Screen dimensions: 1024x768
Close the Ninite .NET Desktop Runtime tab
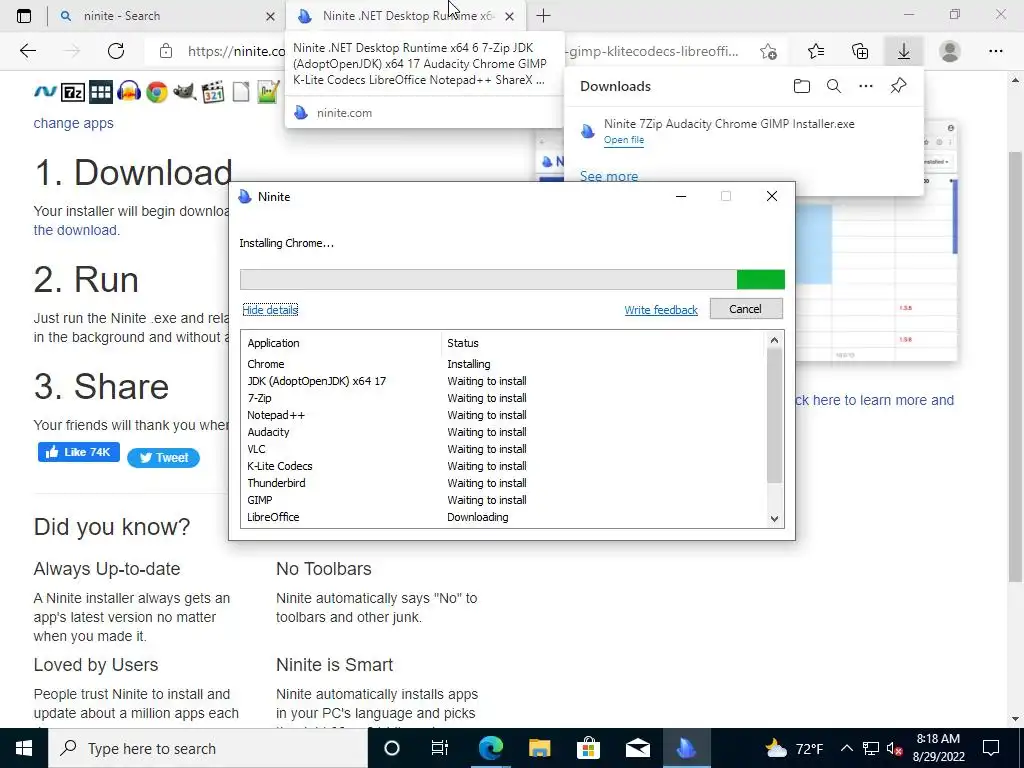(x=510, y=16)
